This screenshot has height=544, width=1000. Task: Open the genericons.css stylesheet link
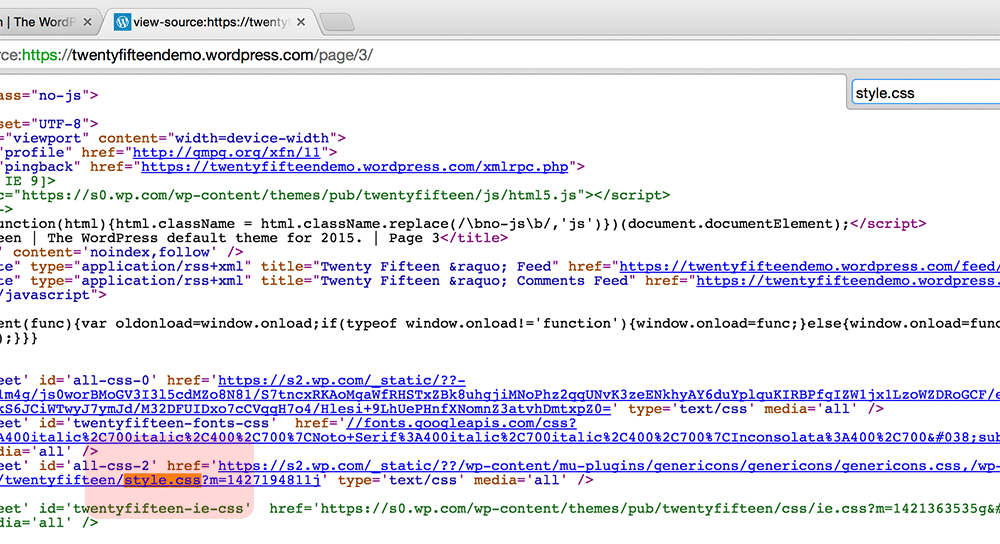tap(609, 466)
